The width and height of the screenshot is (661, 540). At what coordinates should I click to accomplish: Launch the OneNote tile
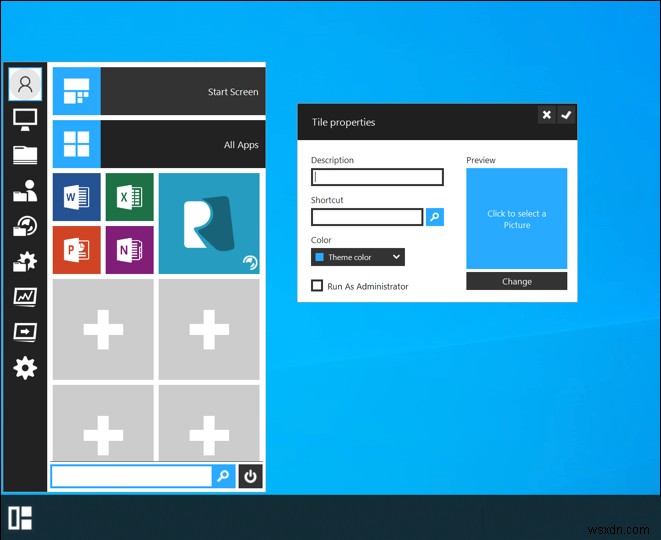pyautogui.click(x=130, y=250)
